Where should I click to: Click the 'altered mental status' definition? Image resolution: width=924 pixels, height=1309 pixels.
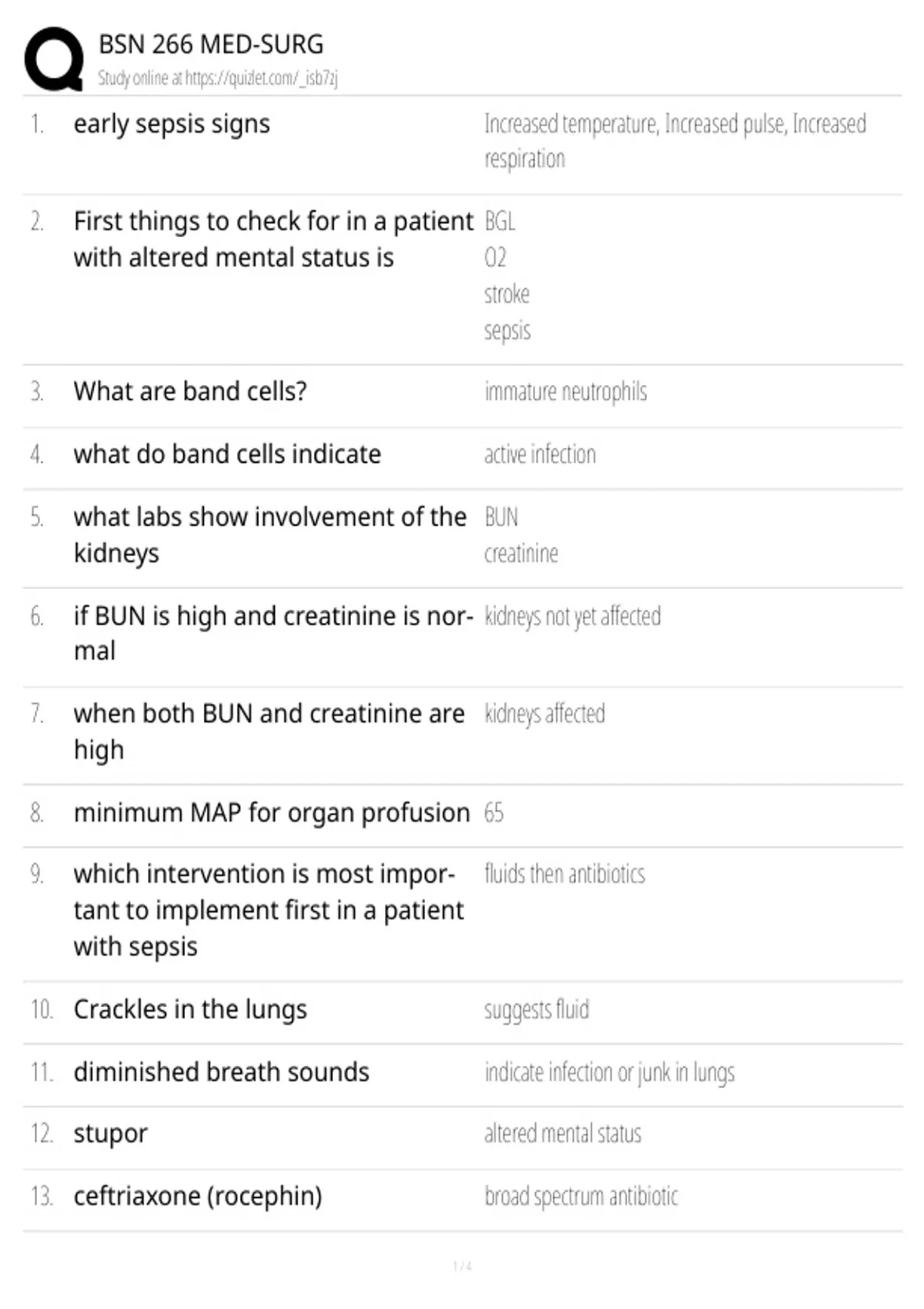point(563,1133)
